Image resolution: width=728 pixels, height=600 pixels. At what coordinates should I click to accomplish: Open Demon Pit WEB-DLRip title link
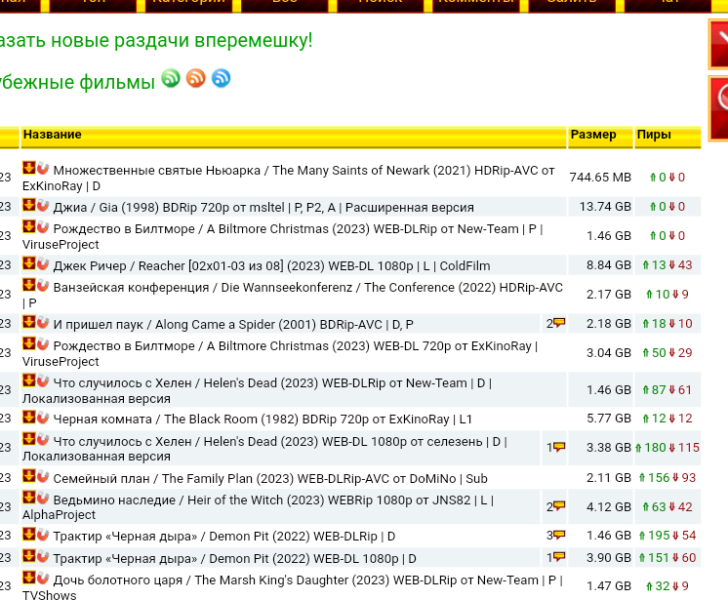tap(224, 536)
